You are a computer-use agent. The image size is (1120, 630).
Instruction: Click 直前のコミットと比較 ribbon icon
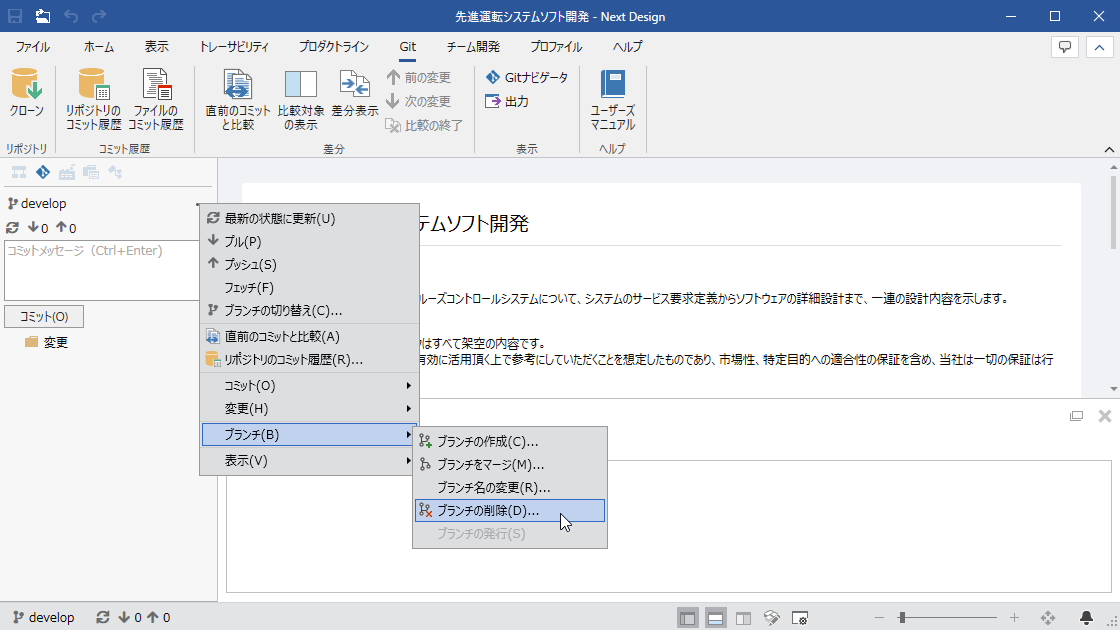tap(238, 99)
